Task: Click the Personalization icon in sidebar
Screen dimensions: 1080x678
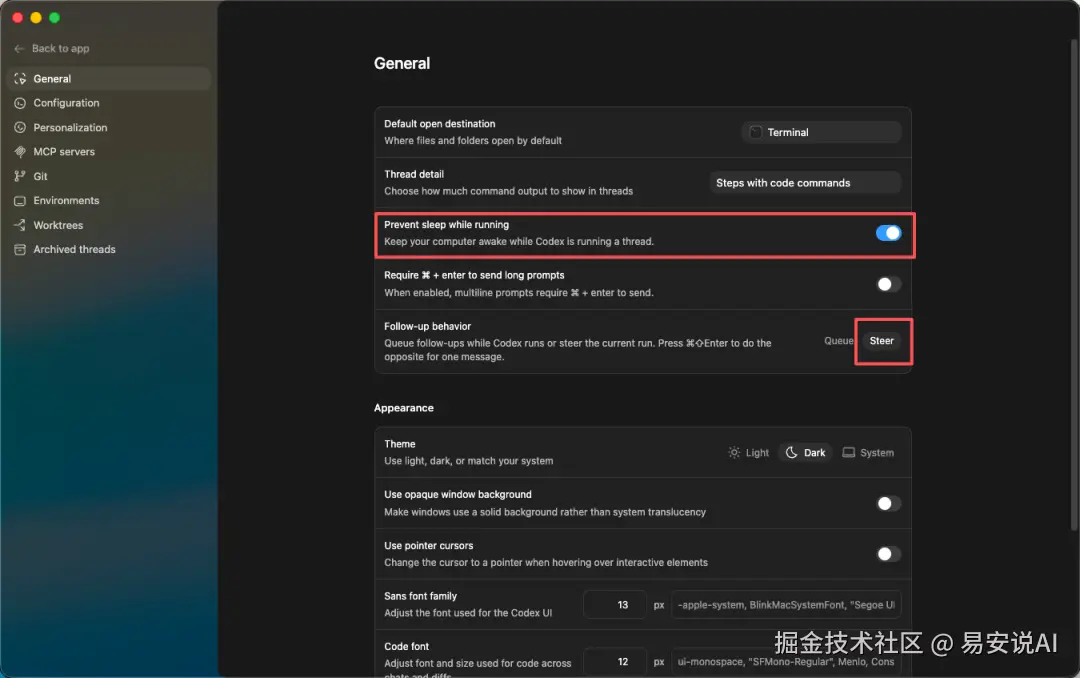Action: tap(20, 127)
